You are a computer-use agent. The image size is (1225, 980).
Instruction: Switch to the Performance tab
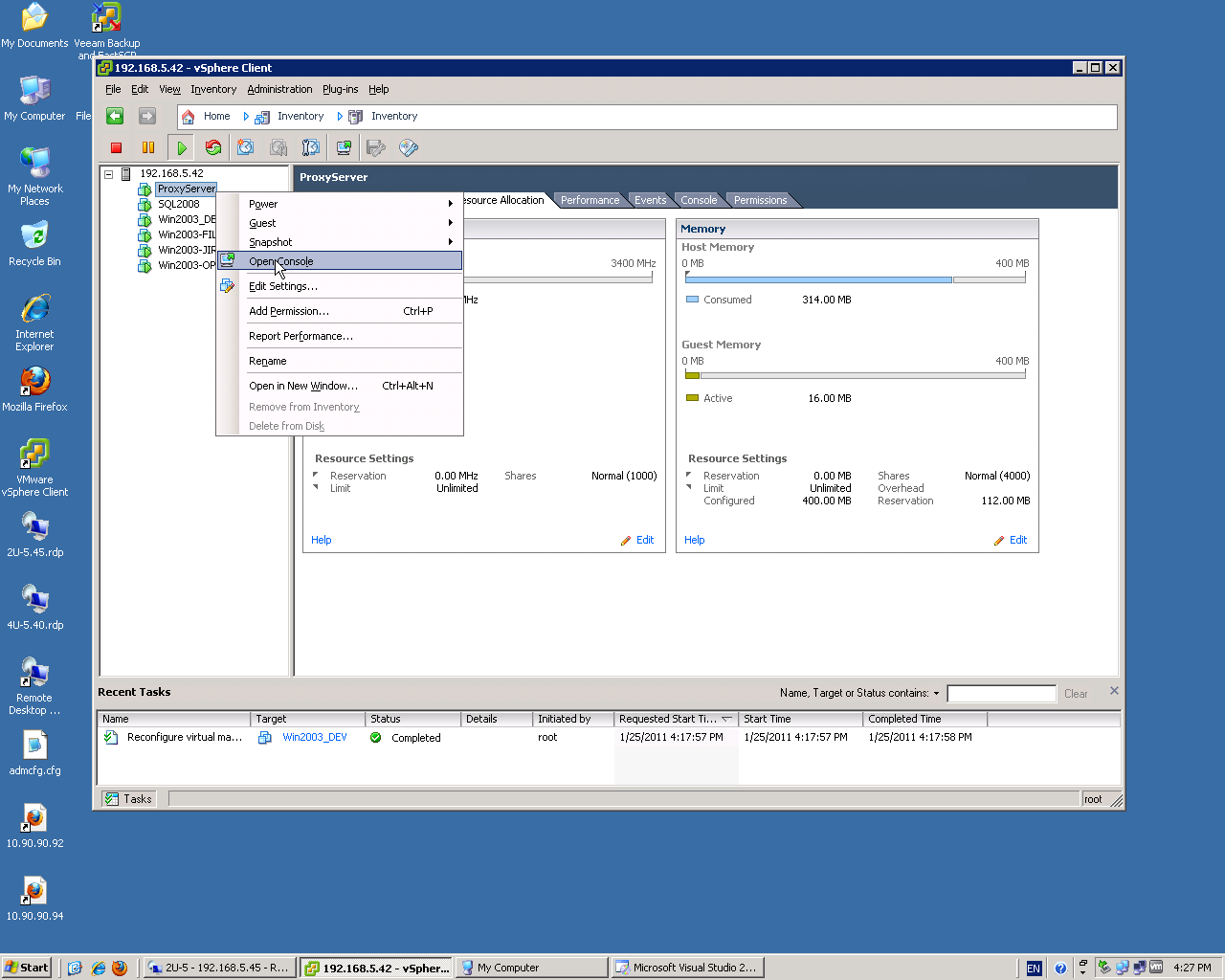[x=590, y=200]
